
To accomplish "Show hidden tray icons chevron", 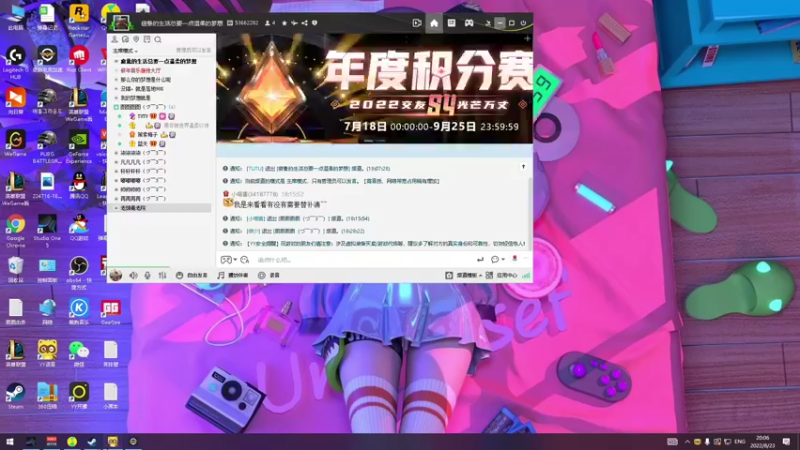I will [687, 442].
